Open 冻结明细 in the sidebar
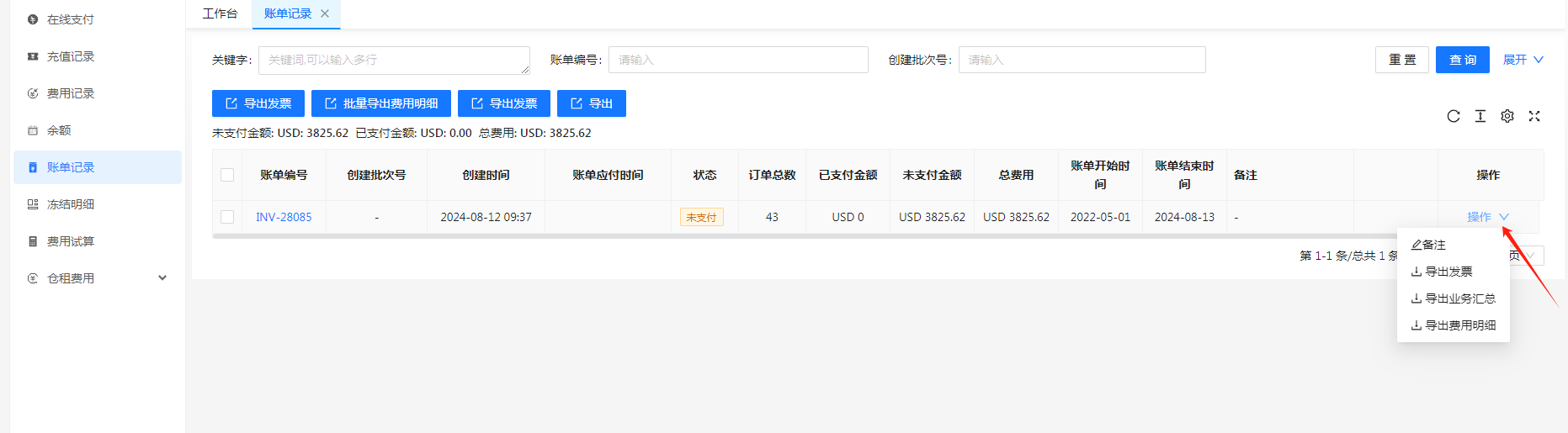Screen dimensions: 1568x433 71,204
